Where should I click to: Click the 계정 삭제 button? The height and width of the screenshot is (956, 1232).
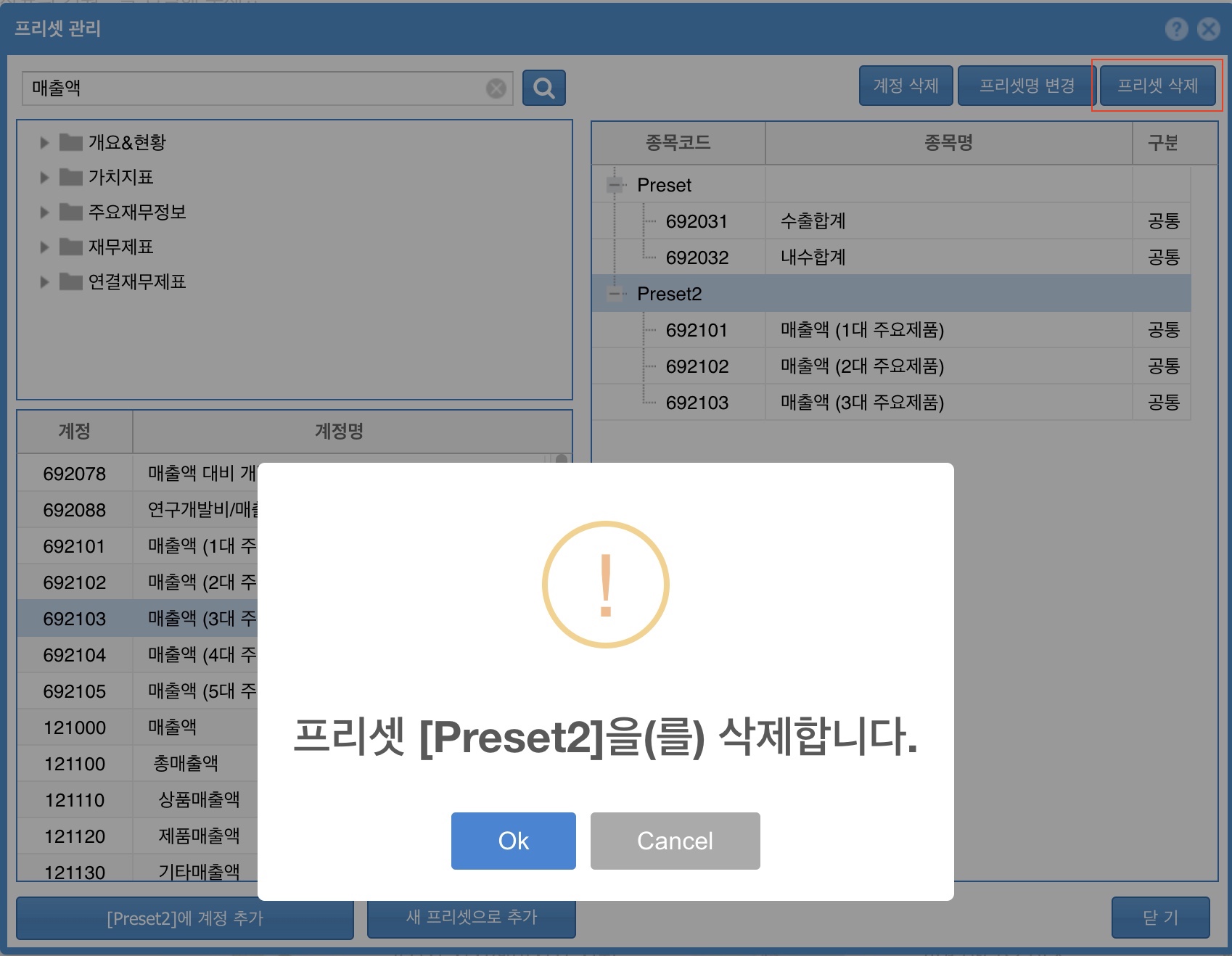tap(905, 86)
